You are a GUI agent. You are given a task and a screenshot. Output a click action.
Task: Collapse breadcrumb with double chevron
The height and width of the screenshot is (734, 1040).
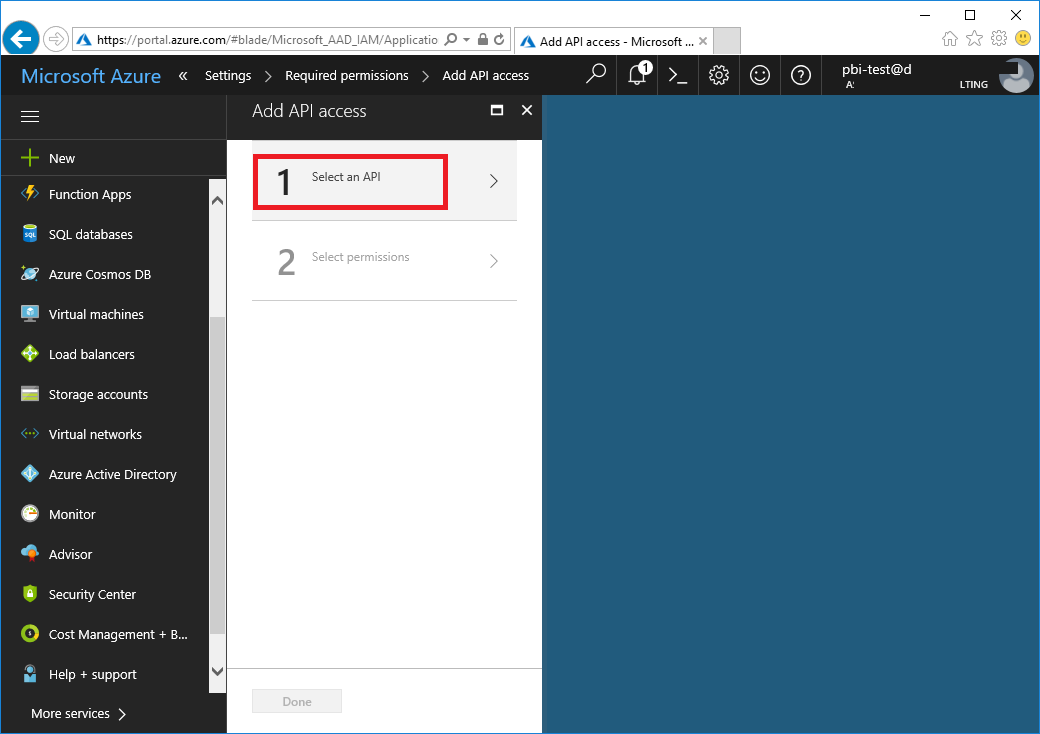[x=183, y=76]
